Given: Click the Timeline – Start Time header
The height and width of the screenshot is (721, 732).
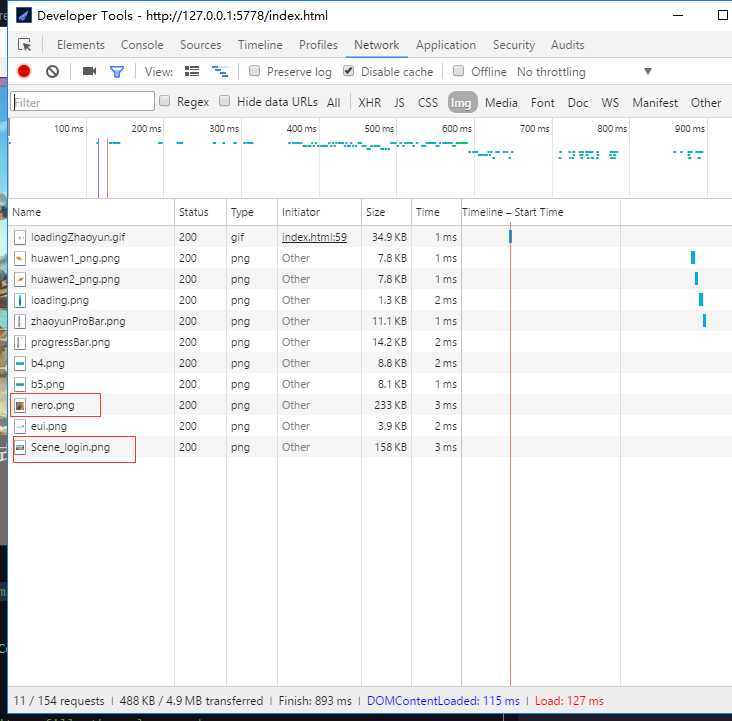Looking at the screenshot, I should [x=513, y=212].
